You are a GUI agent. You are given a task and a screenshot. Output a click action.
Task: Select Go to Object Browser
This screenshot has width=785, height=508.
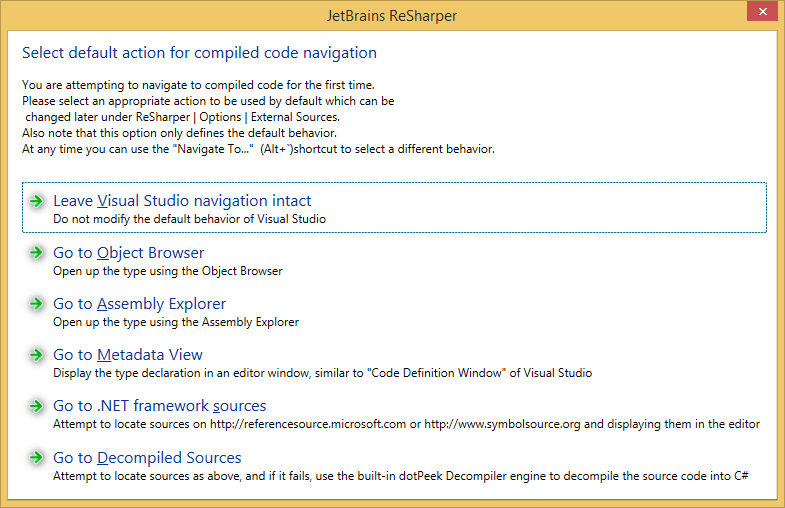pyautogui.click(x=128, y=253)
